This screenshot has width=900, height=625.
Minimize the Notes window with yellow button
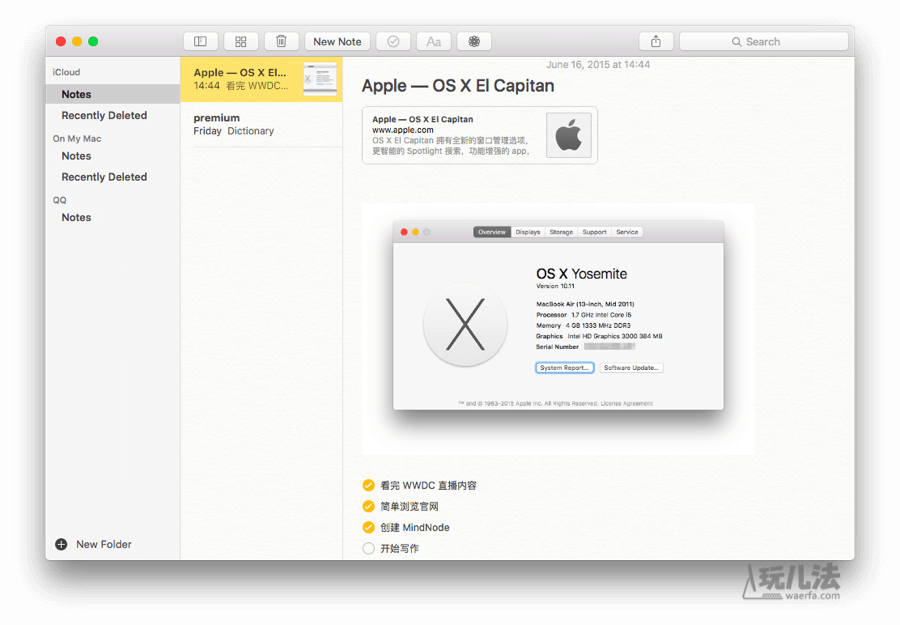[x=77, y=41]
